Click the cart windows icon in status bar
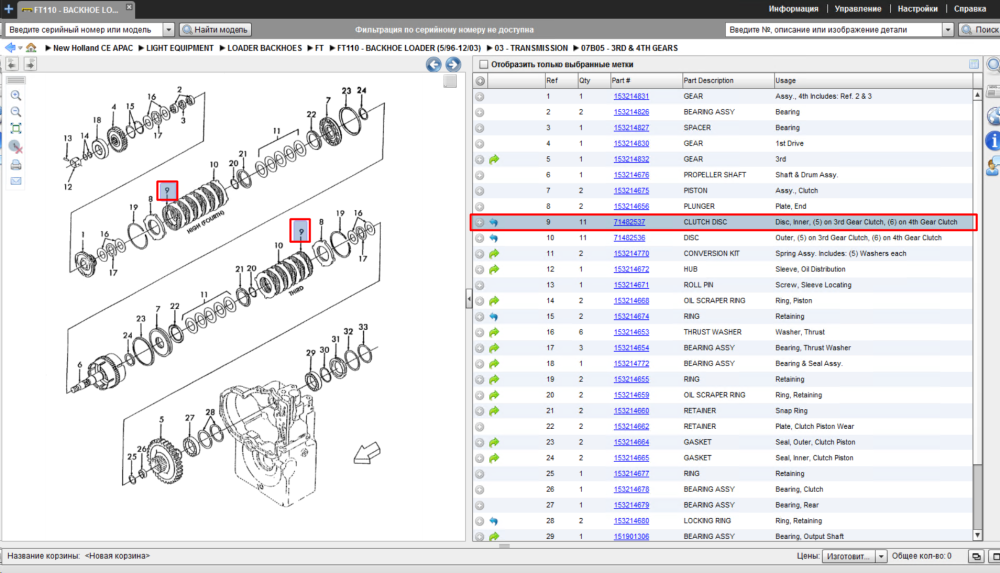 tap(976, 556)
